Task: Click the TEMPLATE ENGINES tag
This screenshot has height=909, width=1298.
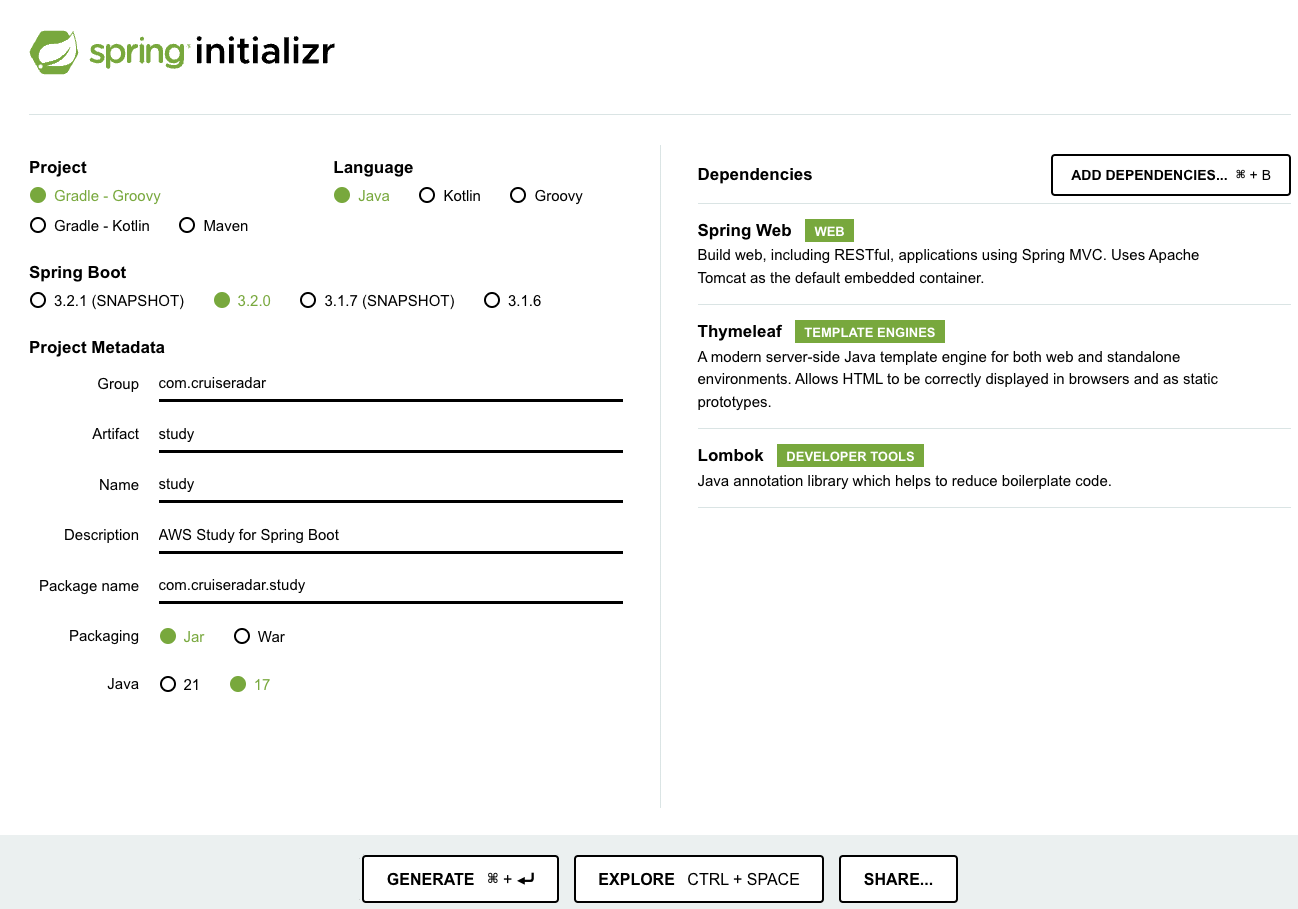Action: (870, 332)
